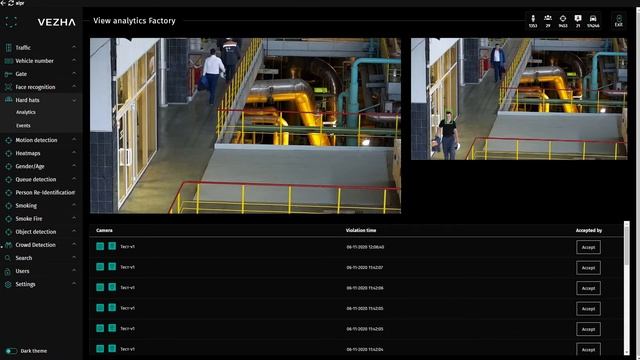Collapse the Hard hats section chevron
640x360 pixels.
click(x=74, y=100)
